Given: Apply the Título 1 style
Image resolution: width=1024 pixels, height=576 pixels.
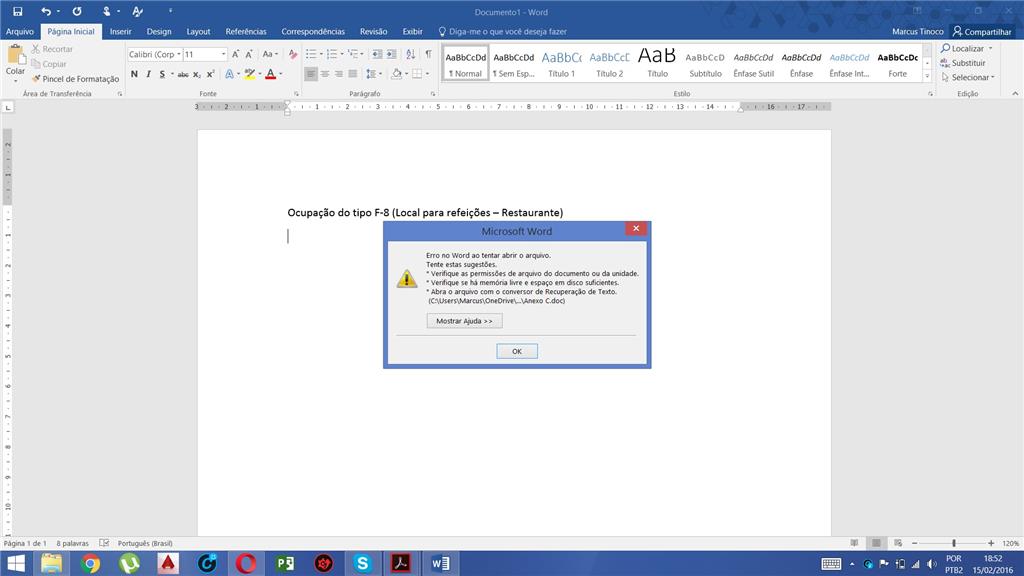Looking at the screenshot, I should (562, 64).
